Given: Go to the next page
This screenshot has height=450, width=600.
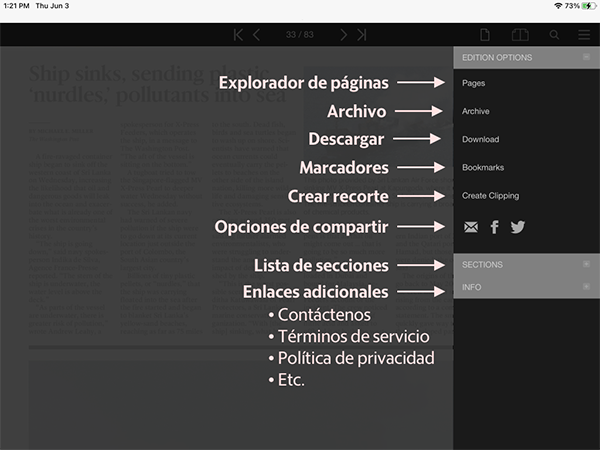Looking at the screenshot, I should tap(343, 35).
